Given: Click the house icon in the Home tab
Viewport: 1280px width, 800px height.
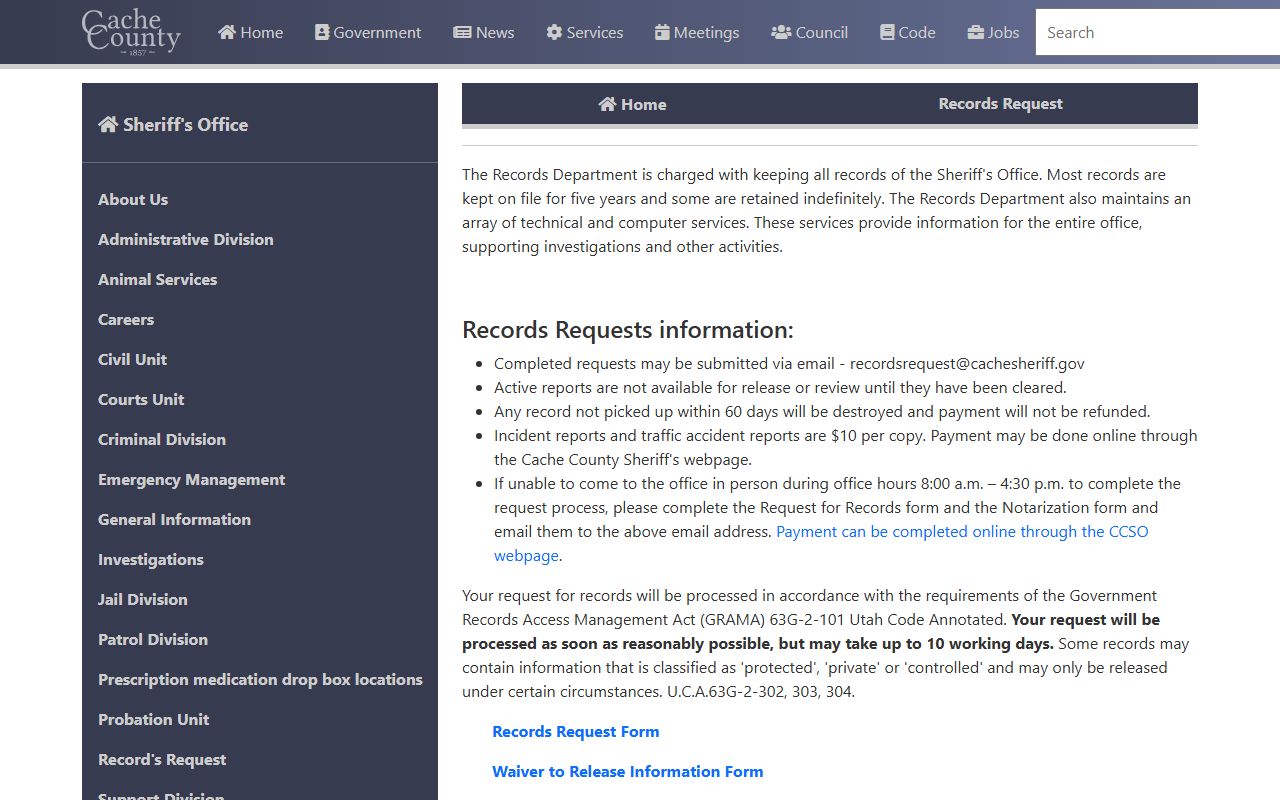Looking at the screenshot, I should coord(607,104).
